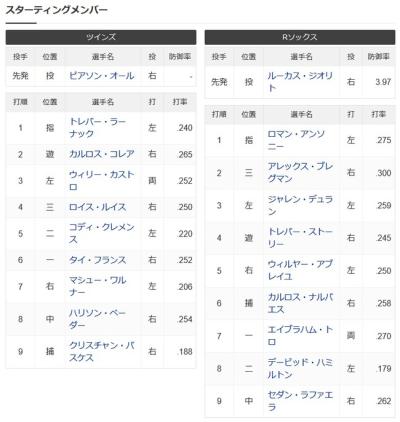This screenshot has width=400, height=422.
Task: Open カルロス・ナルバエス player link
Action: (300, 303)
